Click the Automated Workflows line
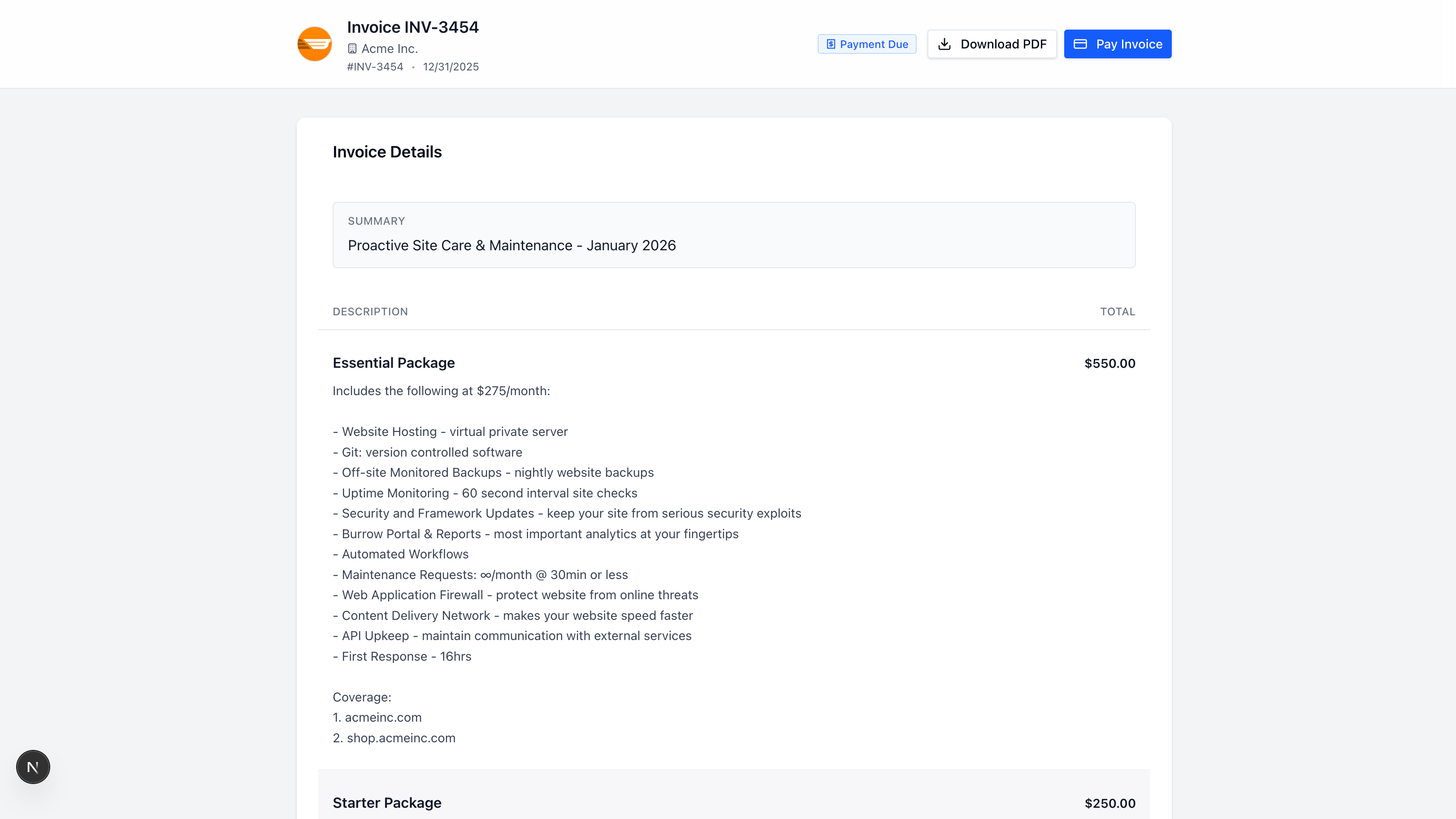This screenshot has width=1456, height=819. [x=401, y=554]
